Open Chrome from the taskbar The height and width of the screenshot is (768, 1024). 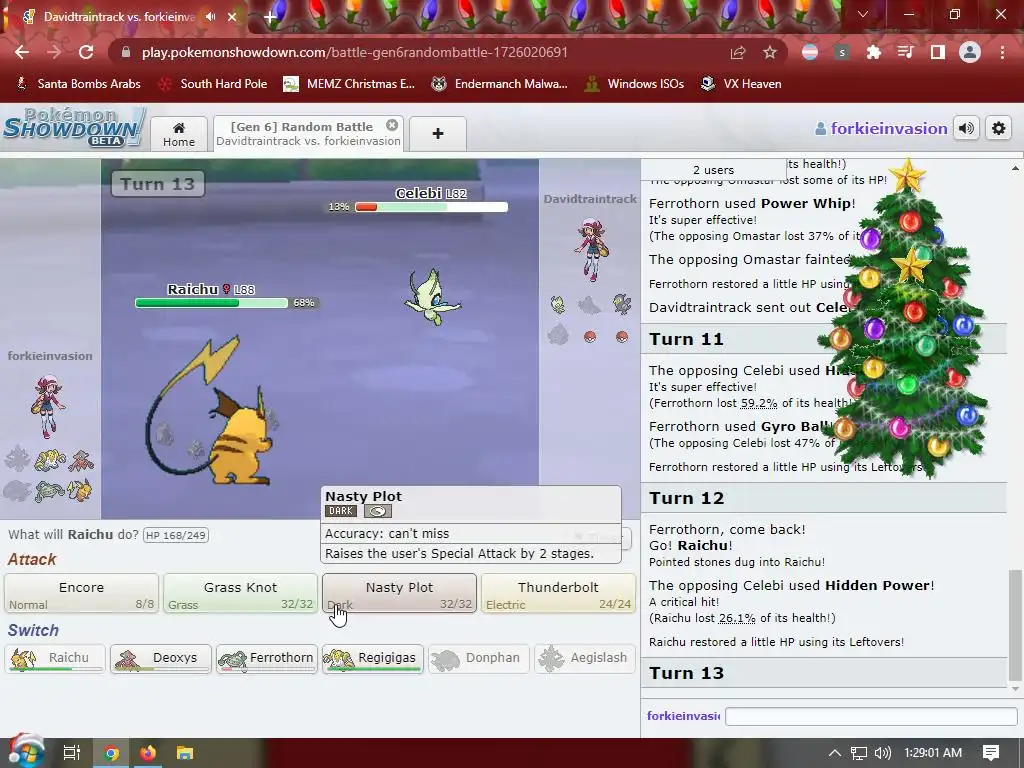tap(111, 753)
